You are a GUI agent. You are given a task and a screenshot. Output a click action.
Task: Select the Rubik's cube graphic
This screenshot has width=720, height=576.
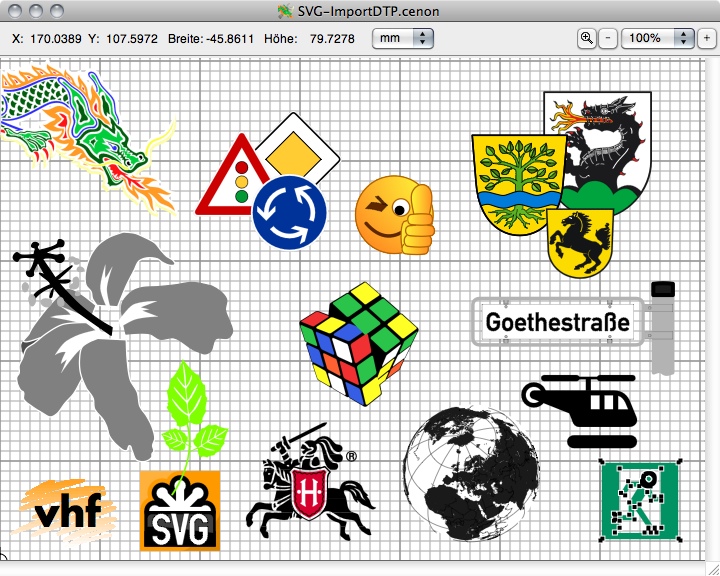coord(359,344)
